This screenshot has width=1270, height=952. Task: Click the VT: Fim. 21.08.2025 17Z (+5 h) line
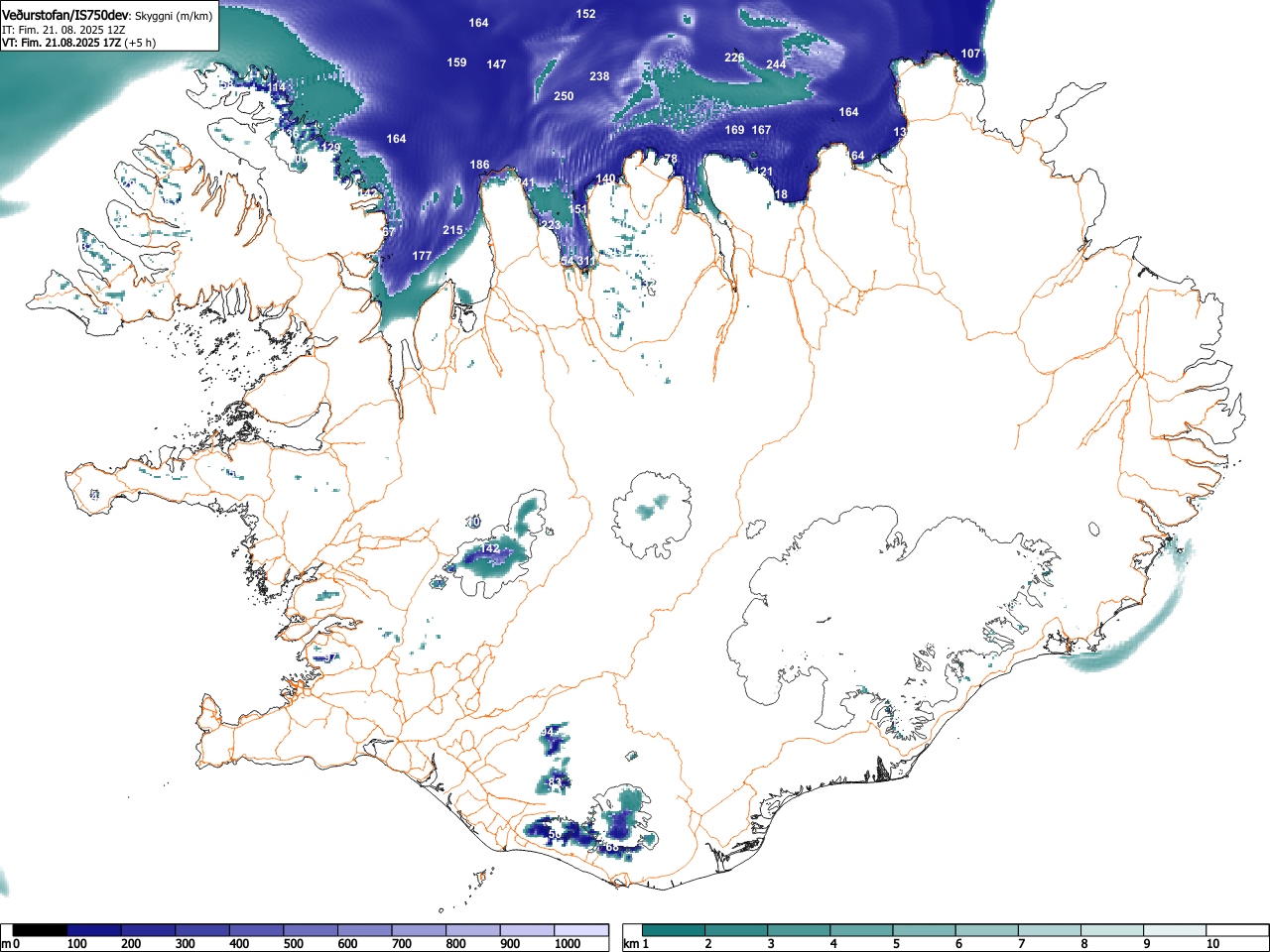point(78,43)
